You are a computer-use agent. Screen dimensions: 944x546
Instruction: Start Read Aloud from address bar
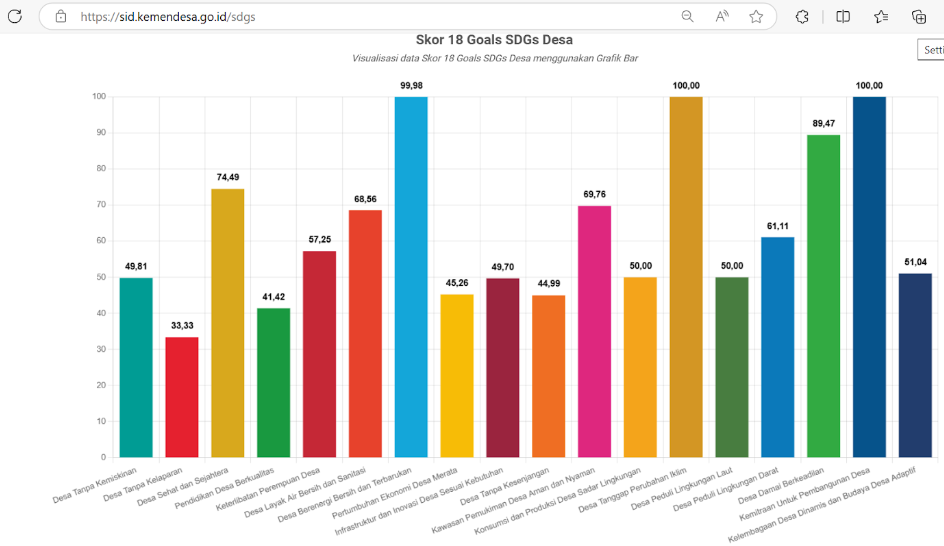(x=722, y=16)
